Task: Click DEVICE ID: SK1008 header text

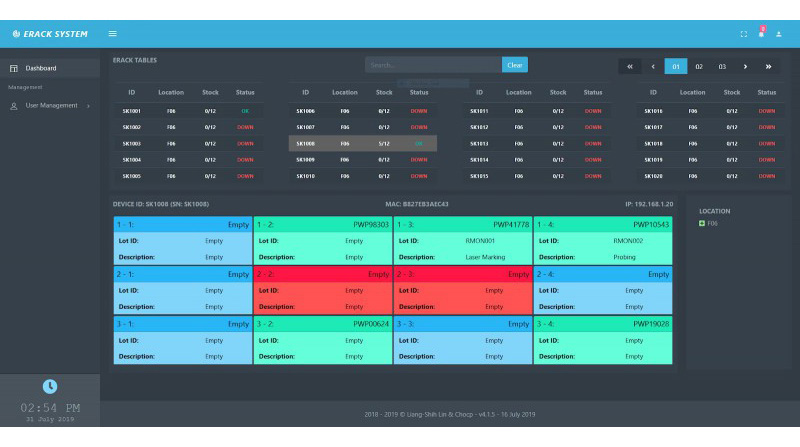Action: (161, 204)
